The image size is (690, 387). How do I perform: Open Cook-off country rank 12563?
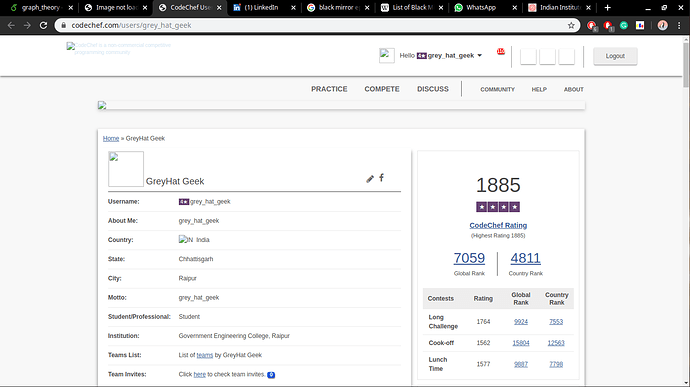coord(556,343)
